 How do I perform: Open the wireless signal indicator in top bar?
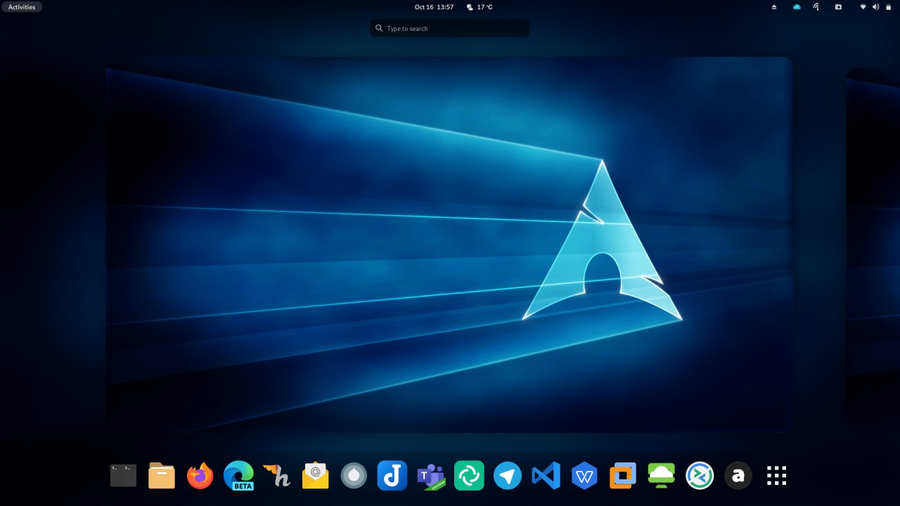coord(816,7)
